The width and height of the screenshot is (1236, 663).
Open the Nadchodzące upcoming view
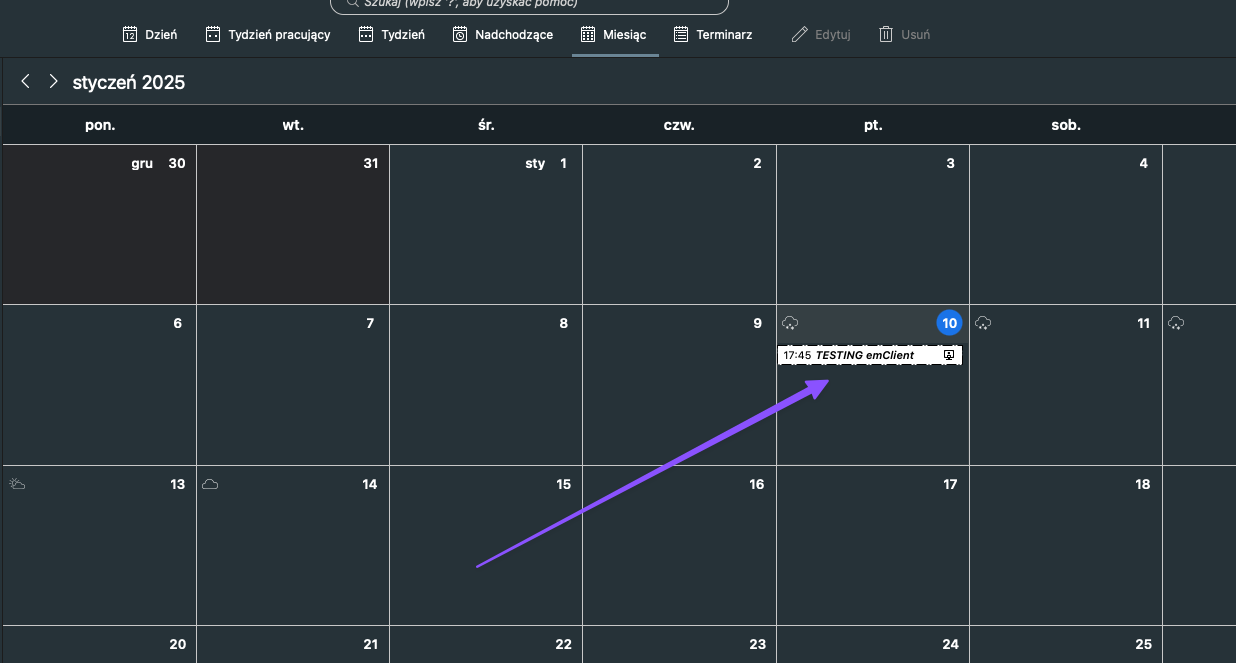502,35
